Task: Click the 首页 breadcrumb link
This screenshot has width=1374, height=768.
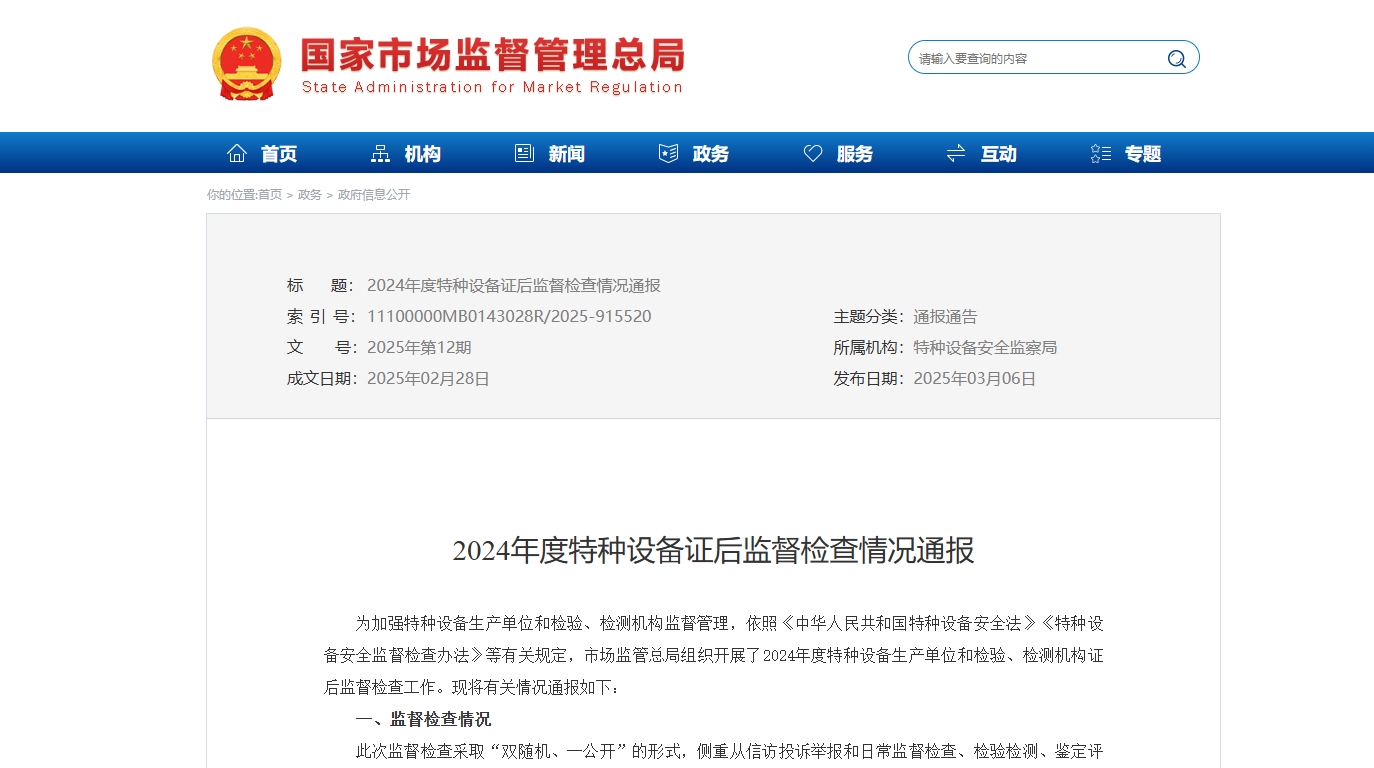Action: pyautogui.click(x=270, y=195)
